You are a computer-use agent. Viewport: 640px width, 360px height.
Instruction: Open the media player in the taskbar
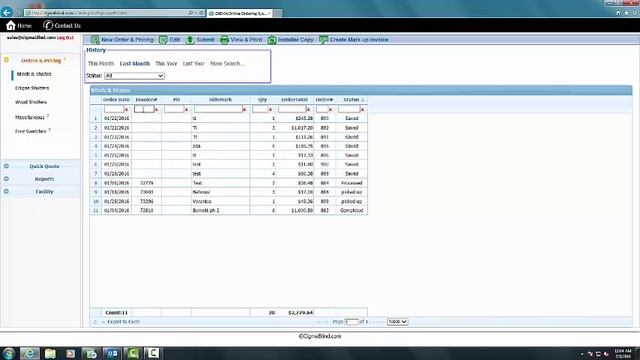tap(70, 353)
